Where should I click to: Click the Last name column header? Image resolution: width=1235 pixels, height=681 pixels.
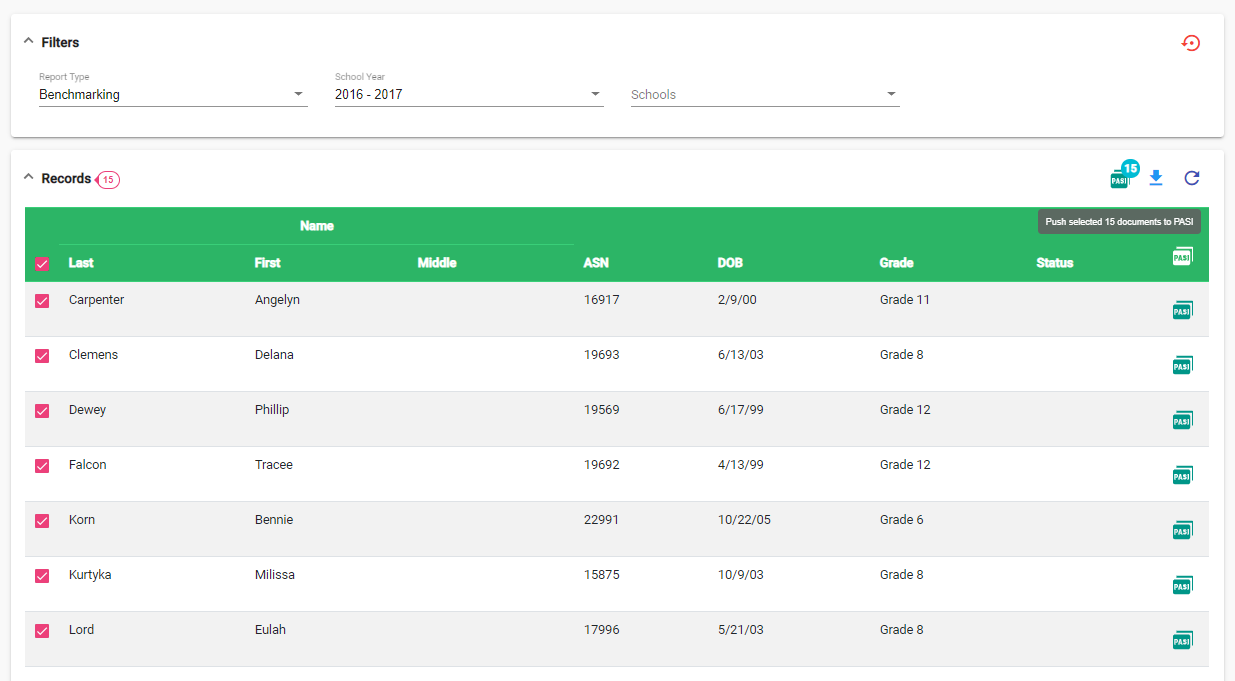(81, 263)
